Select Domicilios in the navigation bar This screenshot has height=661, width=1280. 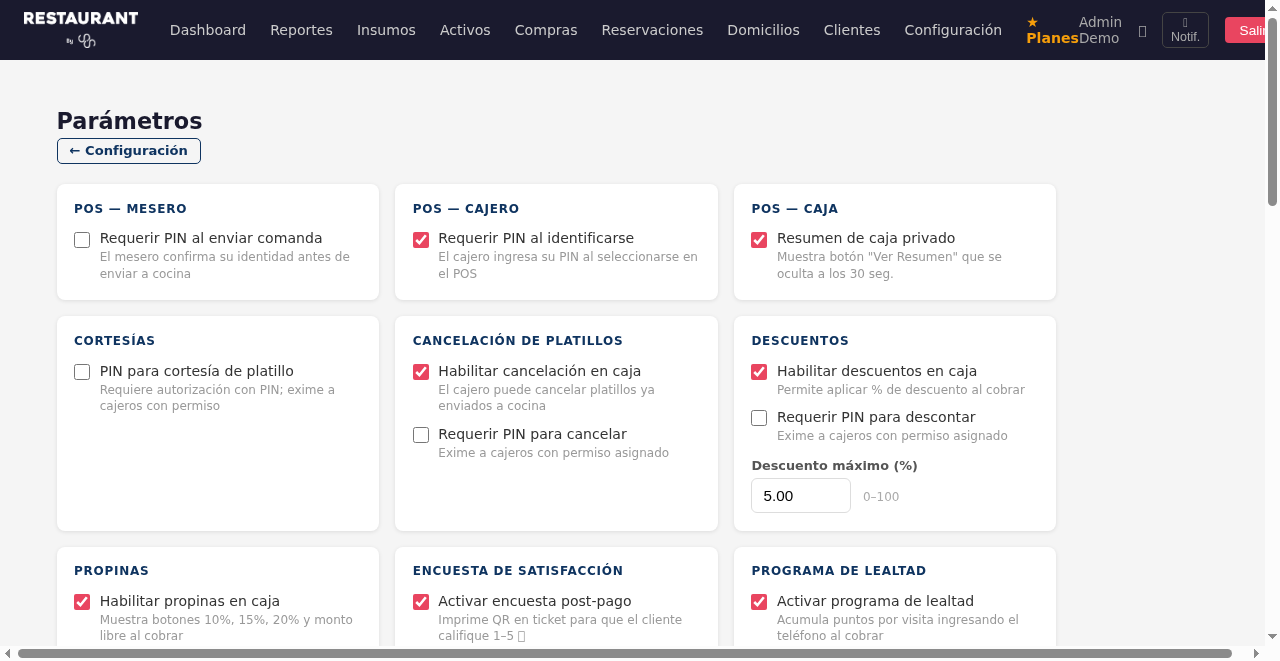[763, 30]
